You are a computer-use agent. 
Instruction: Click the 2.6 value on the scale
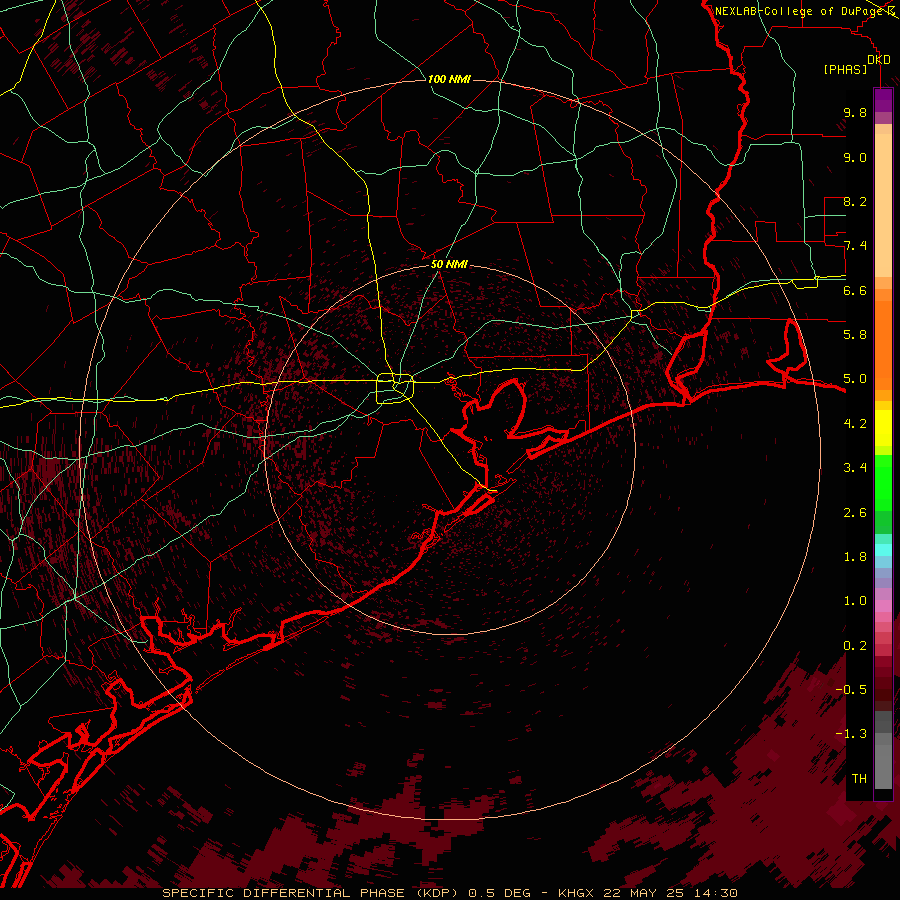855,512
